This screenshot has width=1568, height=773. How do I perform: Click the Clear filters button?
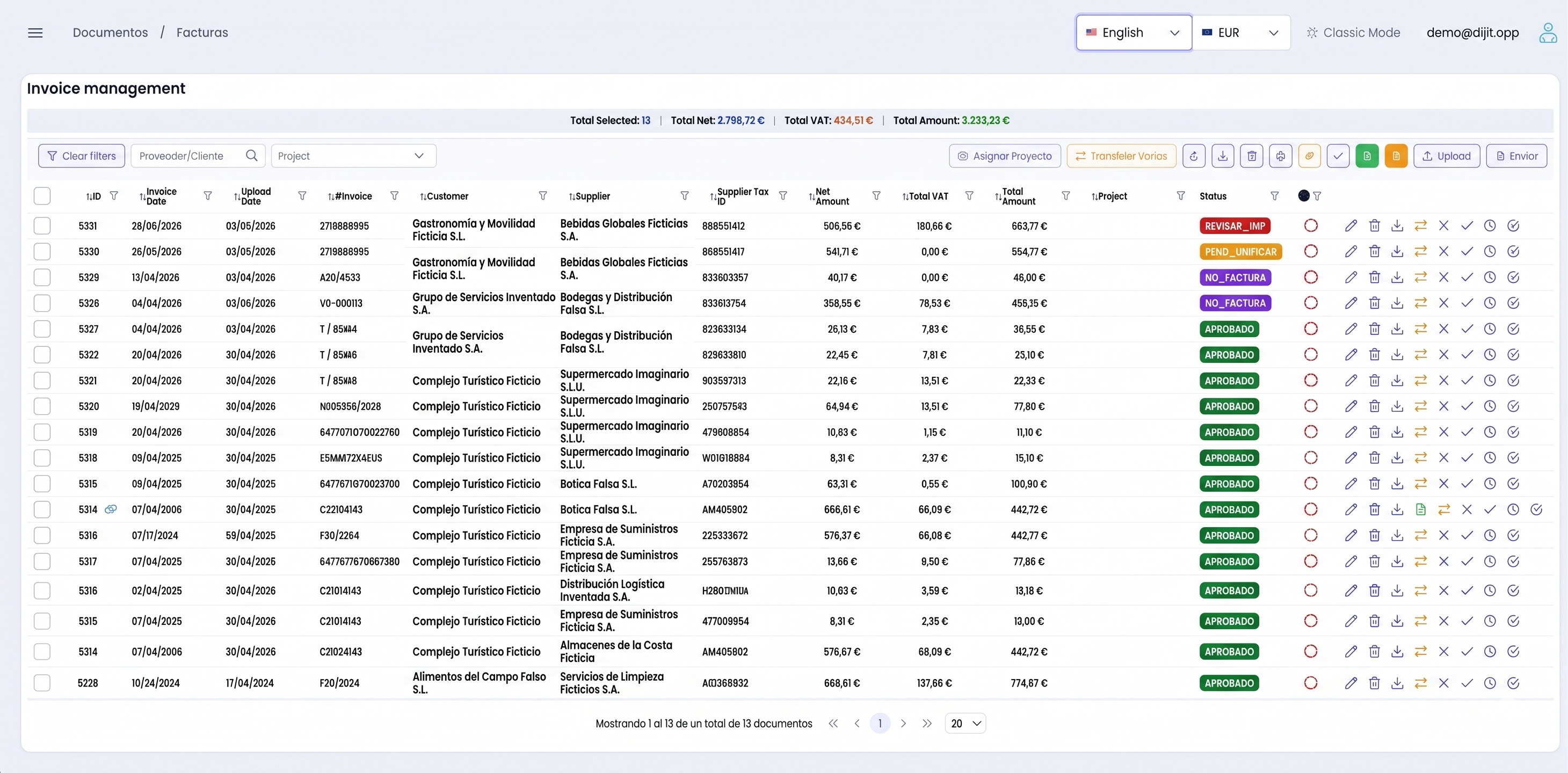[x=82, y=156]
